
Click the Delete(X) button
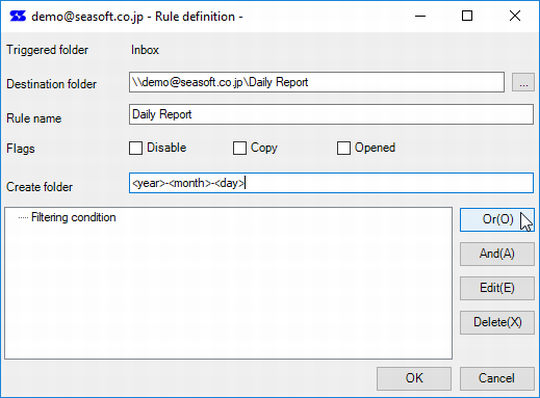tap(497, 322)
